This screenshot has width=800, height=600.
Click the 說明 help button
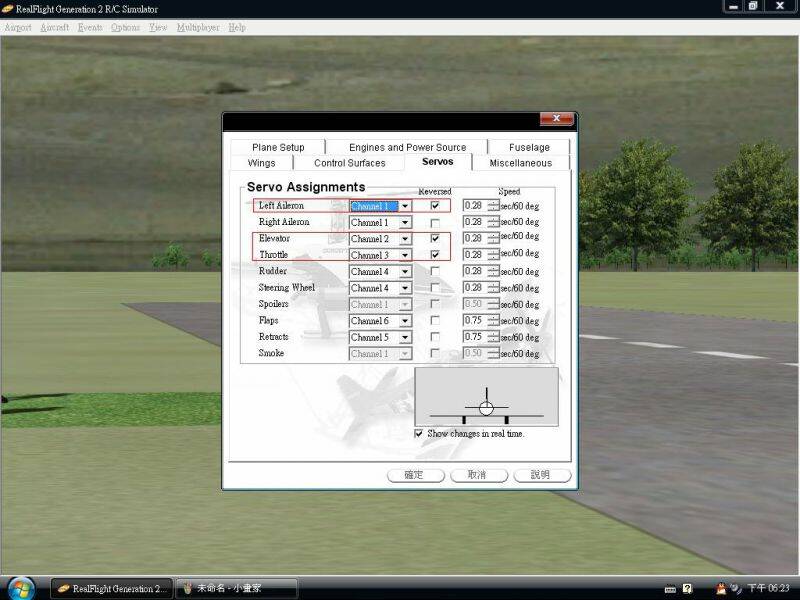pyautogui.click(x=542, y=475)
